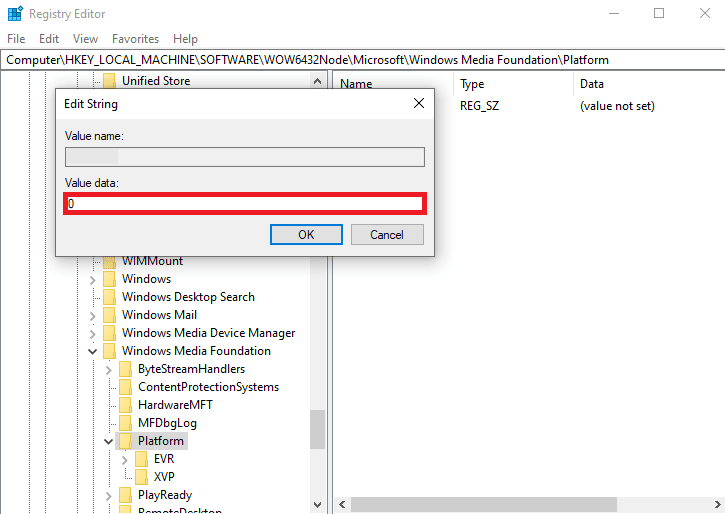Click the XVP folder icon
The image size is (725, 514).
pos(141,477)
